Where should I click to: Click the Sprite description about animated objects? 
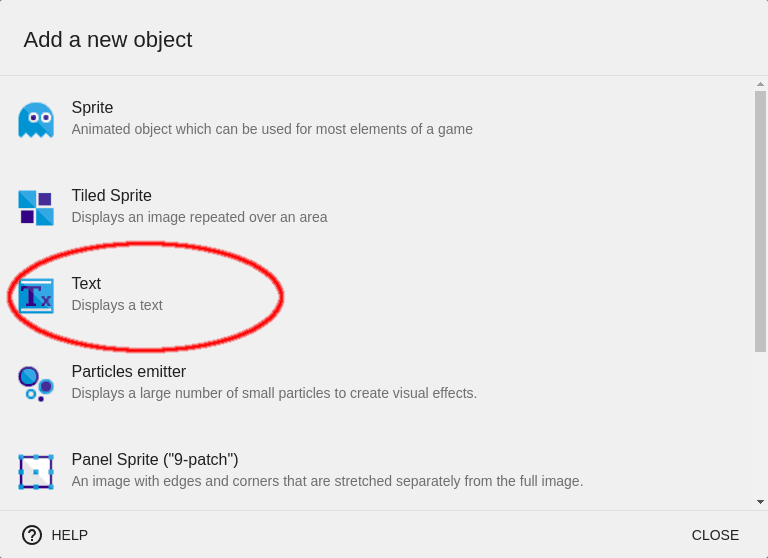pyautogui.click(x=272, y=129)
